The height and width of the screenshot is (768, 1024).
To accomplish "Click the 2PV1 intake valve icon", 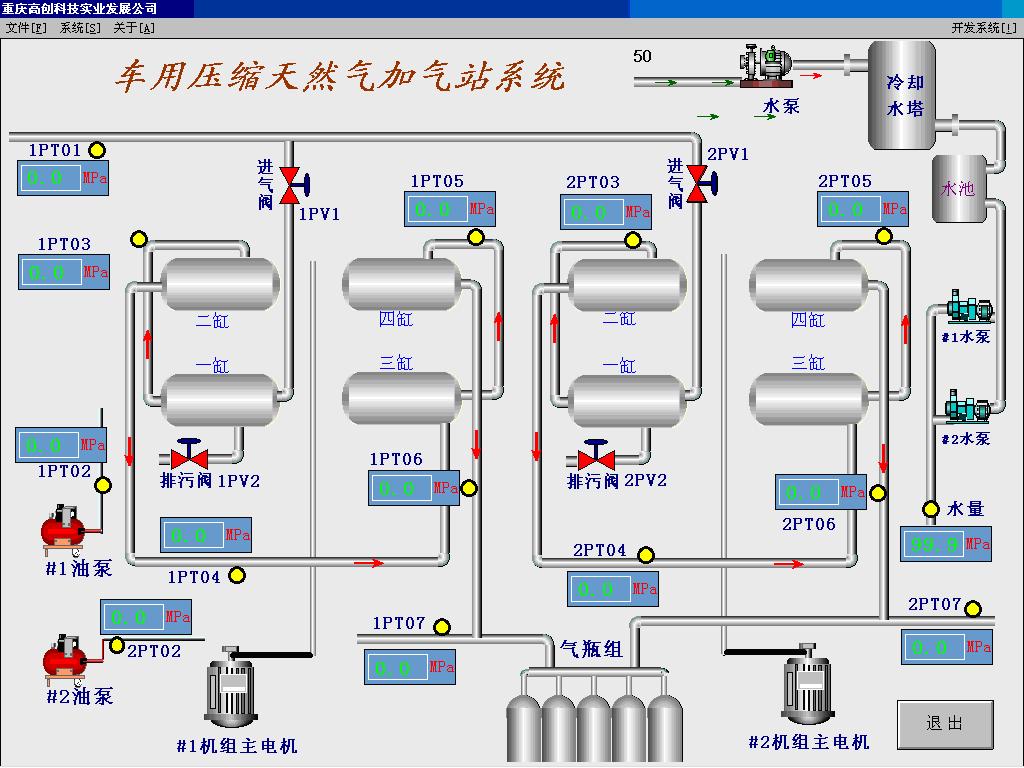I will (x=702, y=184).
